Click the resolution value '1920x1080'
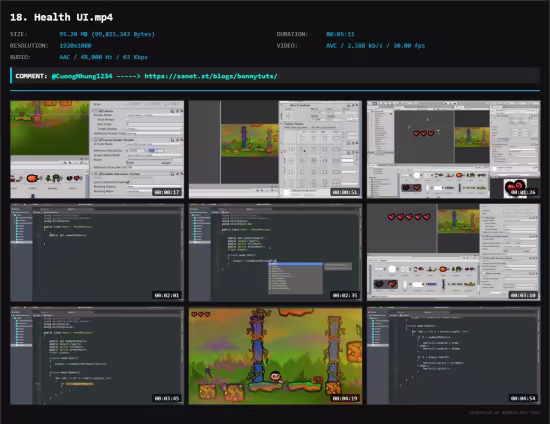The width and height of the screenshot is (550, 424). pos(75,46)
